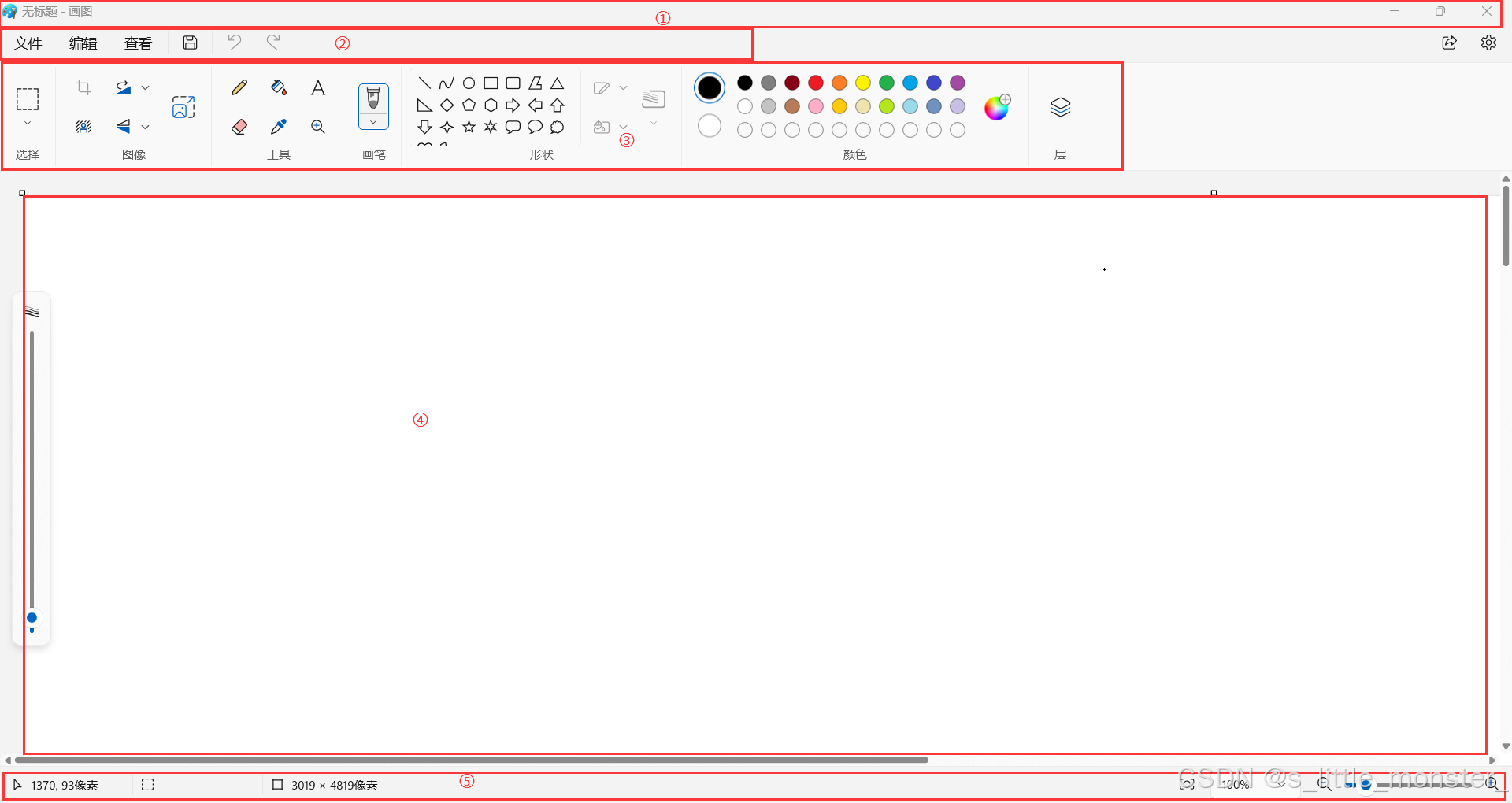
Task: Open the Edit colors rainbow wheel
Action: (x=997, y=107)
